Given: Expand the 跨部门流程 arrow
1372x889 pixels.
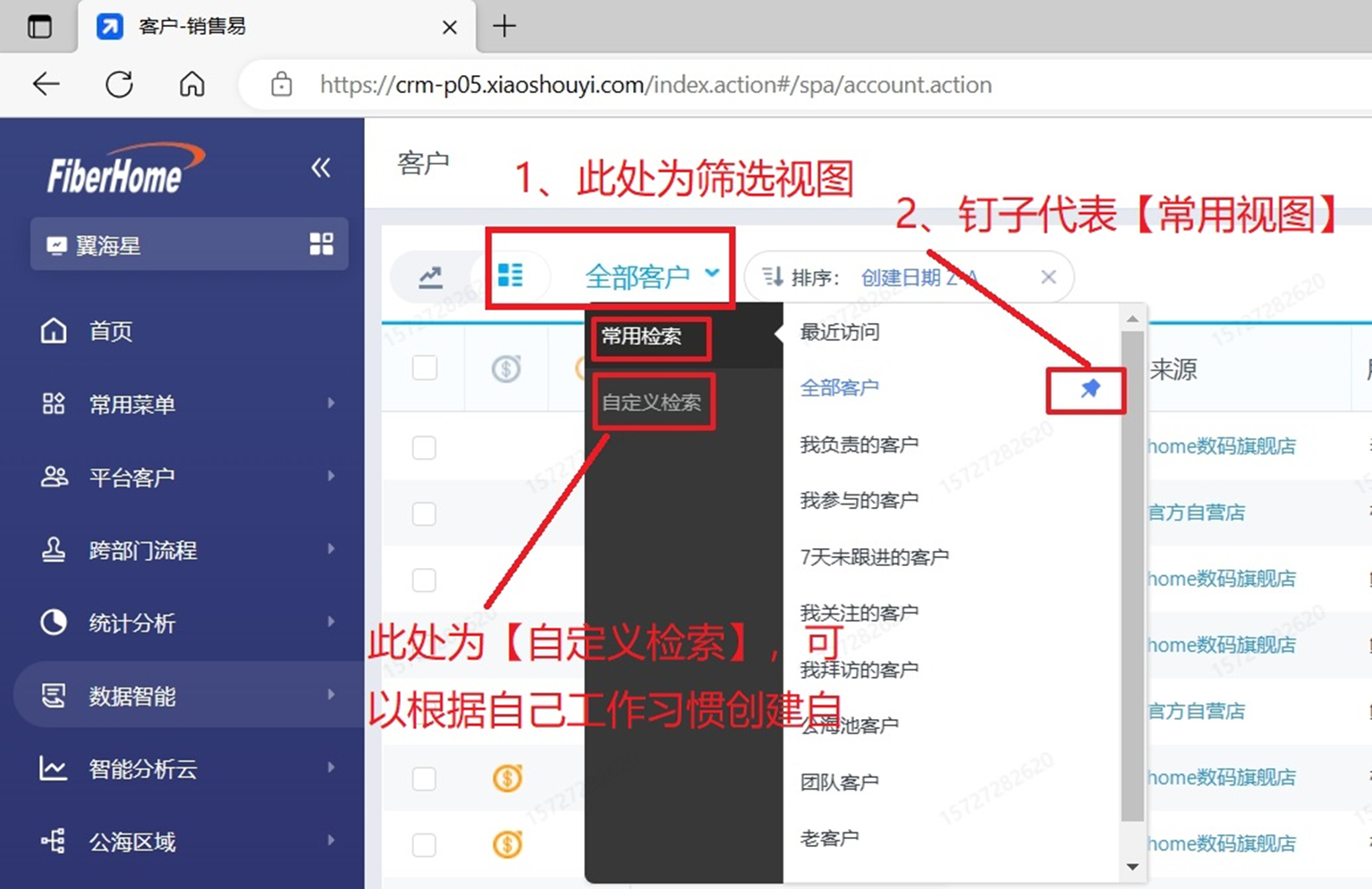Looking at the screenshot, I should (x=331, y=549).
